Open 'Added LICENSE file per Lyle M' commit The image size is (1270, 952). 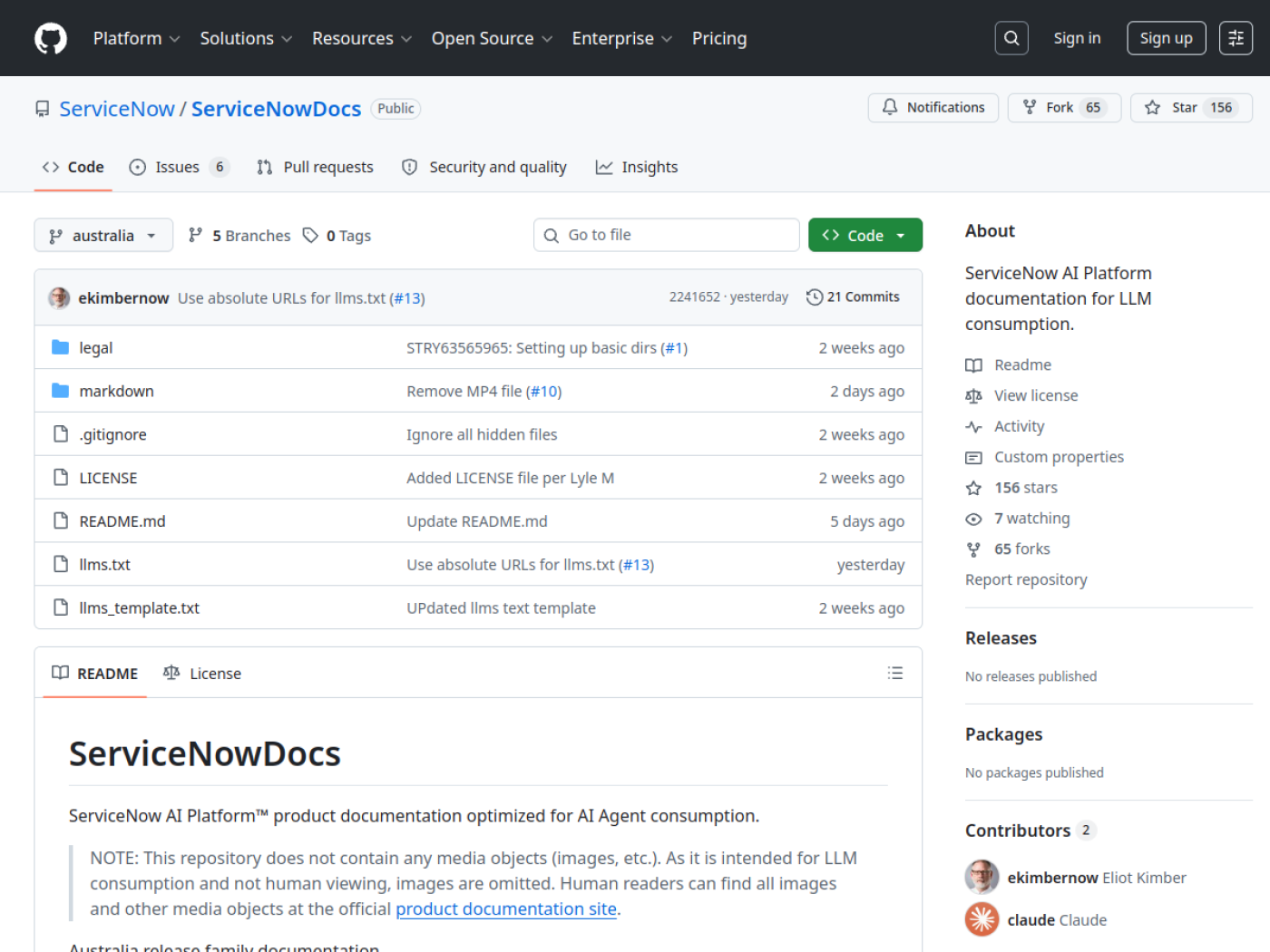click(511, 478)
